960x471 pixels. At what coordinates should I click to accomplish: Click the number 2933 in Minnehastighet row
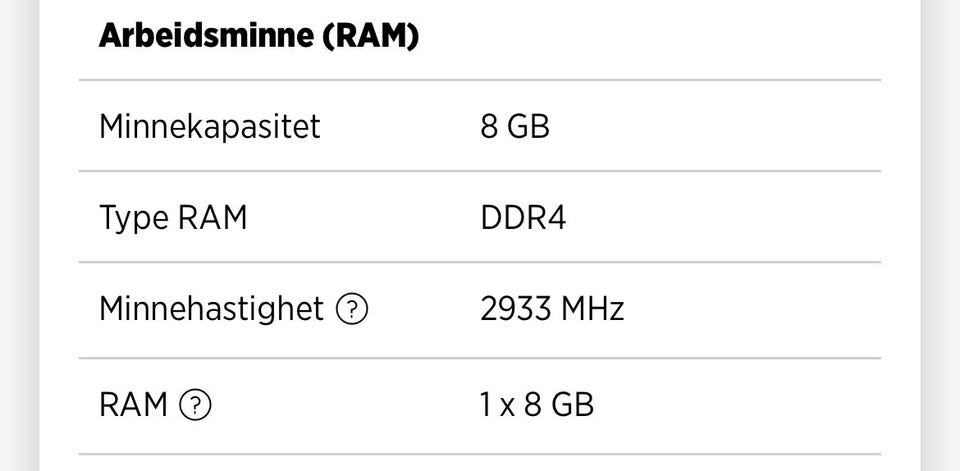click(516, 309)
